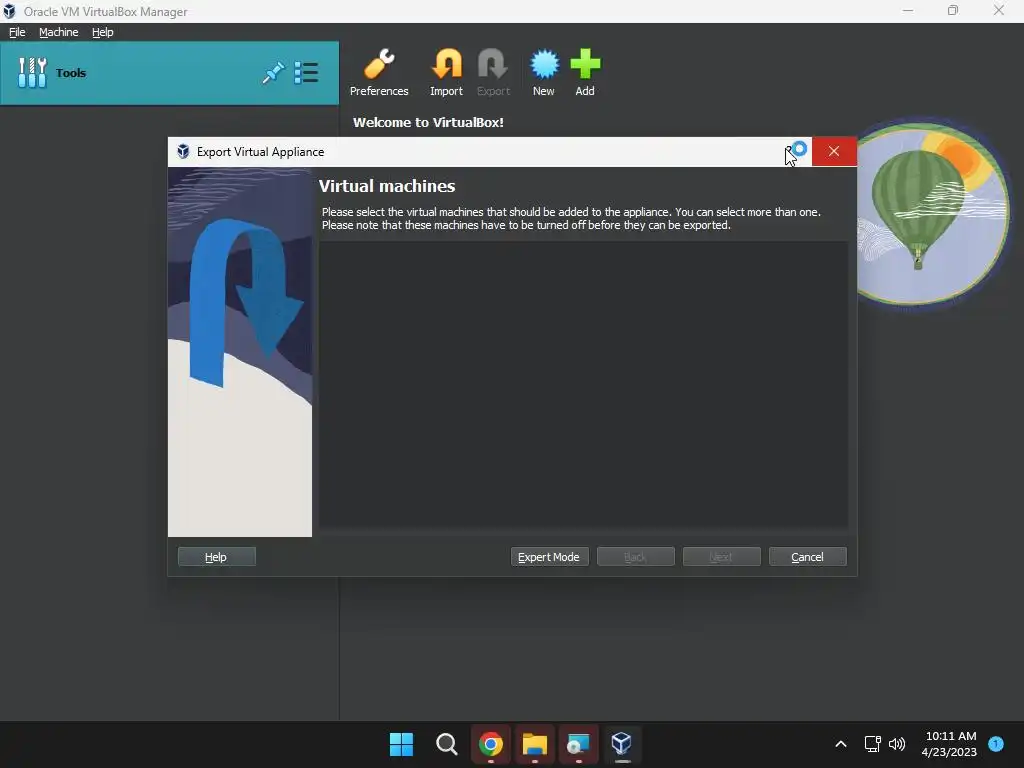Click the volume speaker tray icon
The image size is (1024, 768).
897,744
